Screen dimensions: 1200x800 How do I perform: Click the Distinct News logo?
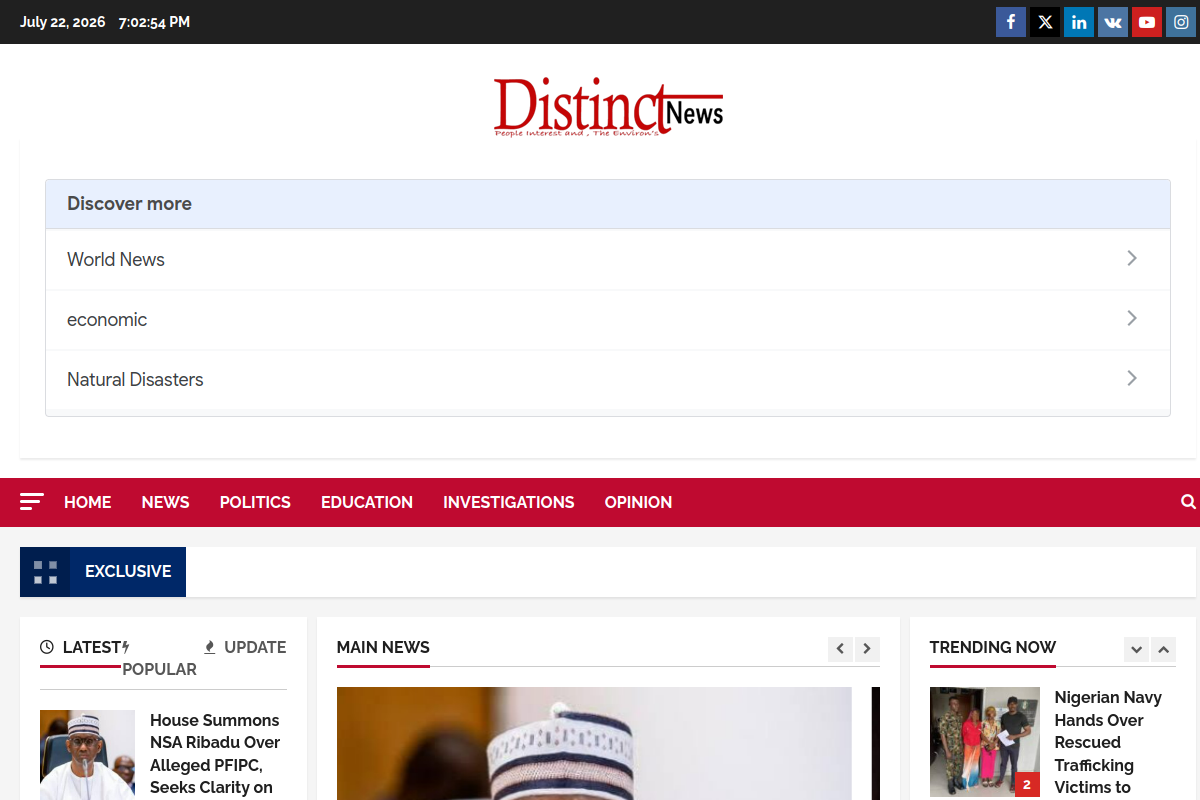[608, 107]
